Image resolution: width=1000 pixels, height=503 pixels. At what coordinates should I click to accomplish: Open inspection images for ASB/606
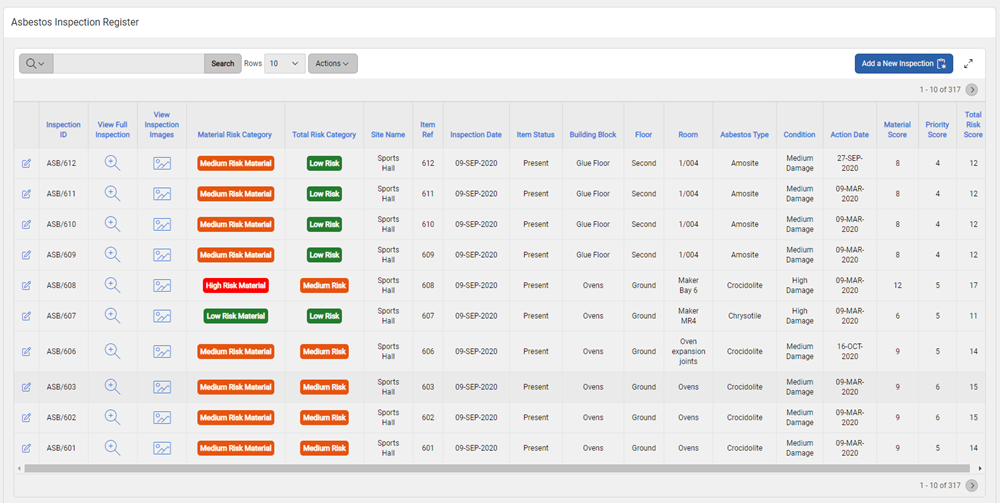(x=162, y=351)
